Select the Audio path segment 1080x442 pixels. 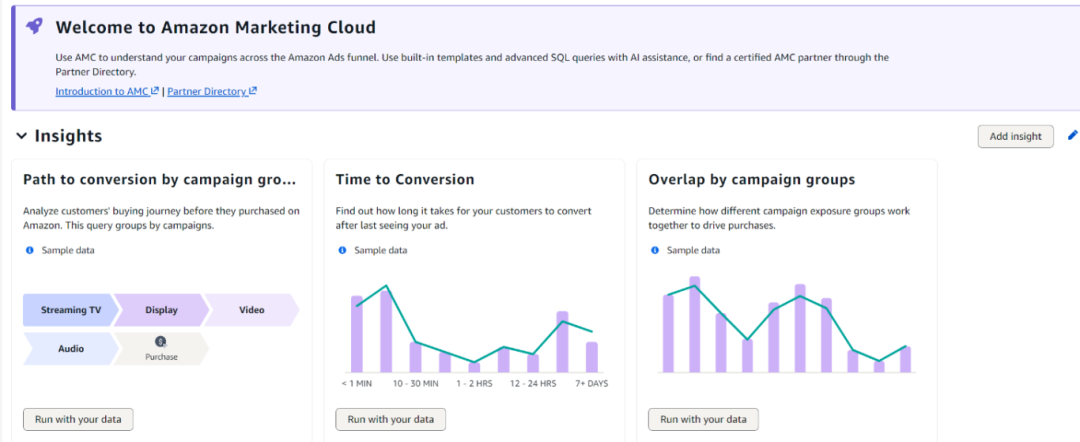pyautogui.click(x=70, y=349)
